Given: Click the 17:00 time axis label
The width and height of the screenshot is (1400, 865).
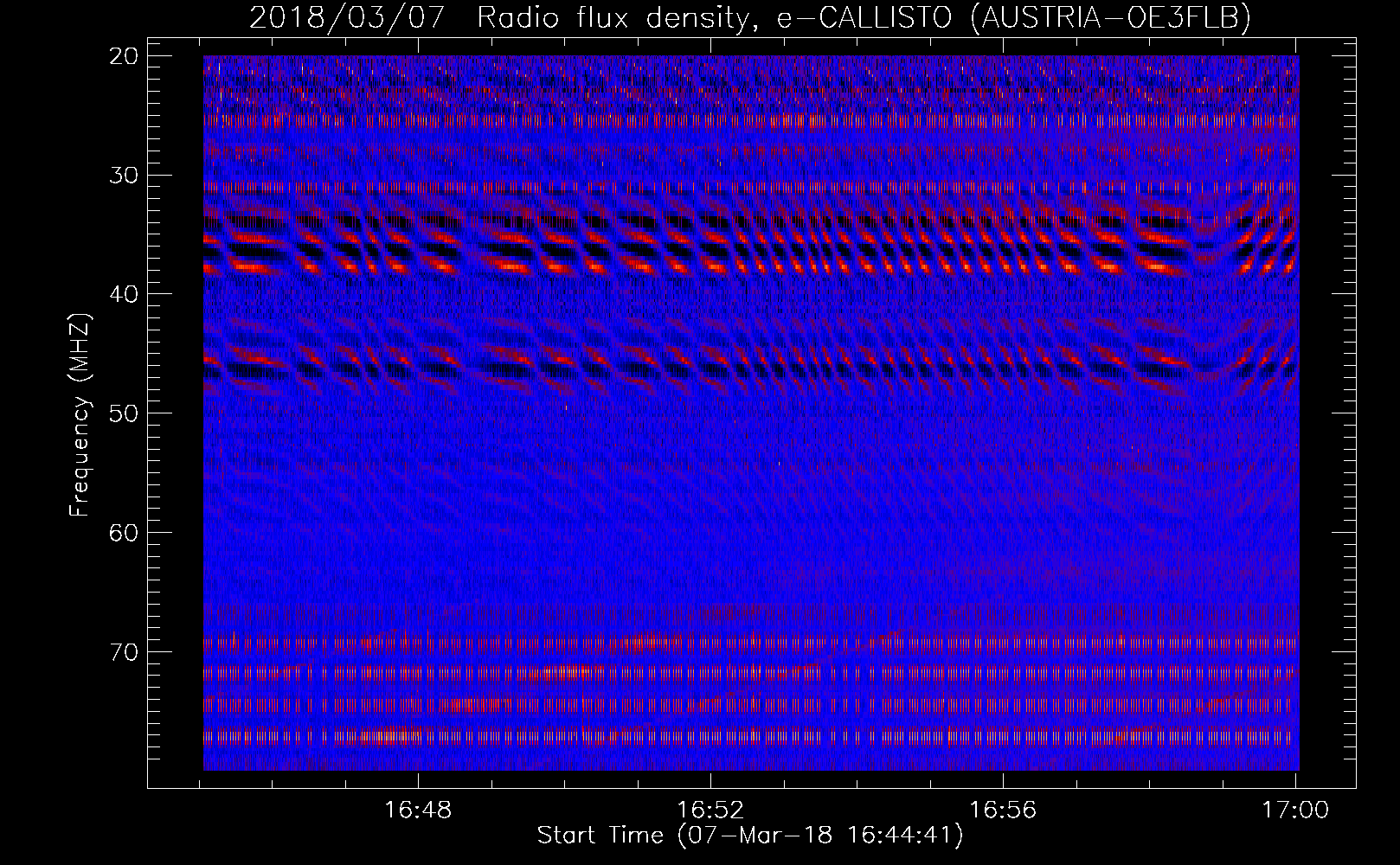Looking at the screenshot, I should point(1295,810).
